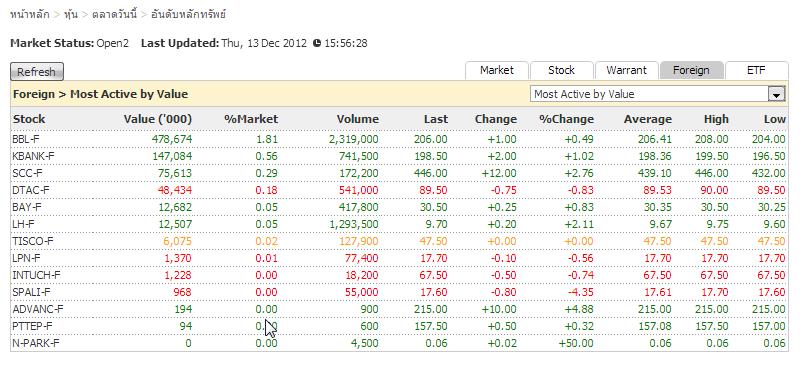Click the BBL-F stock symbol
Image resolution: width=804 pixels, height=370 pixels.
coord(27,139)
